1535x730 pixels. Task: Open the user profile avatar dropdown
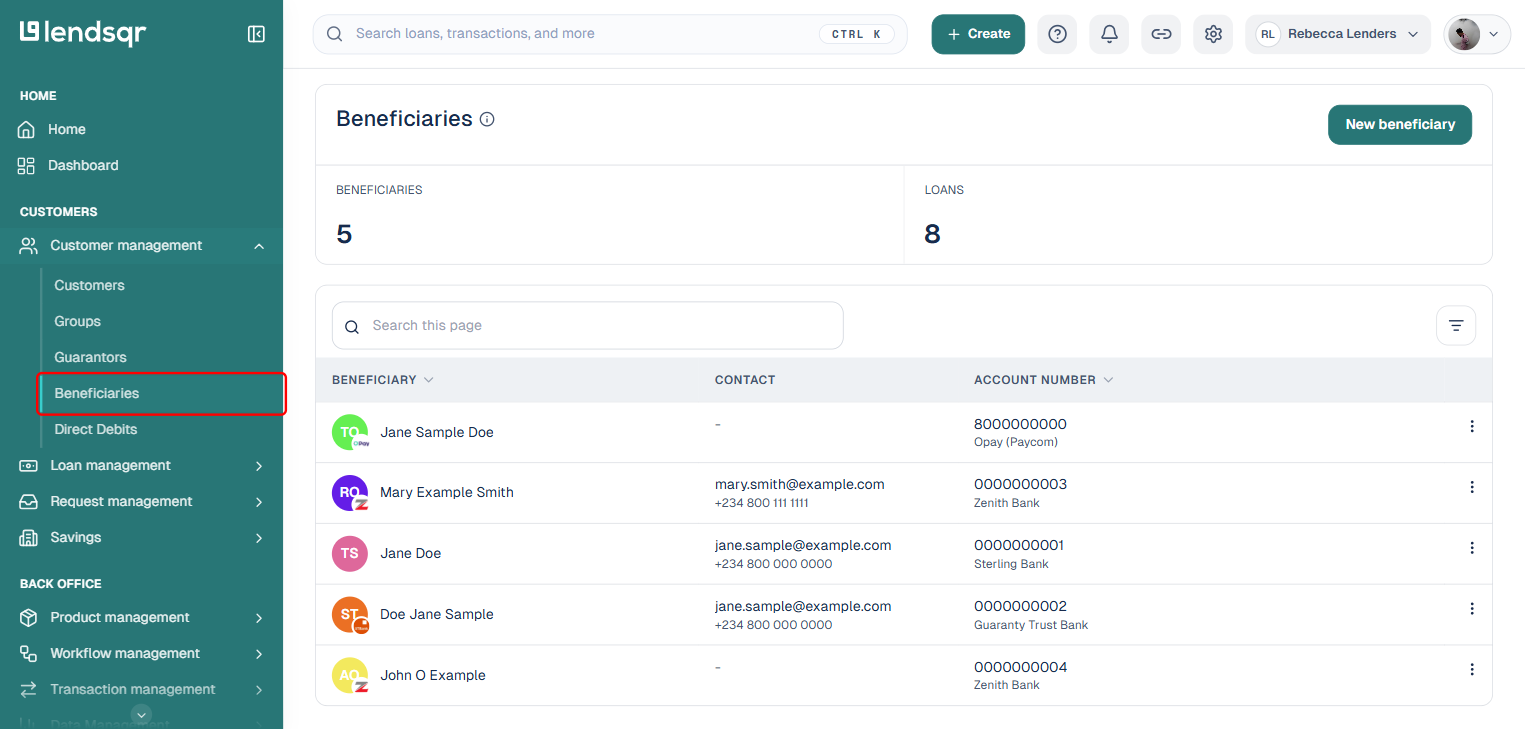click(x=1477, y=34)
